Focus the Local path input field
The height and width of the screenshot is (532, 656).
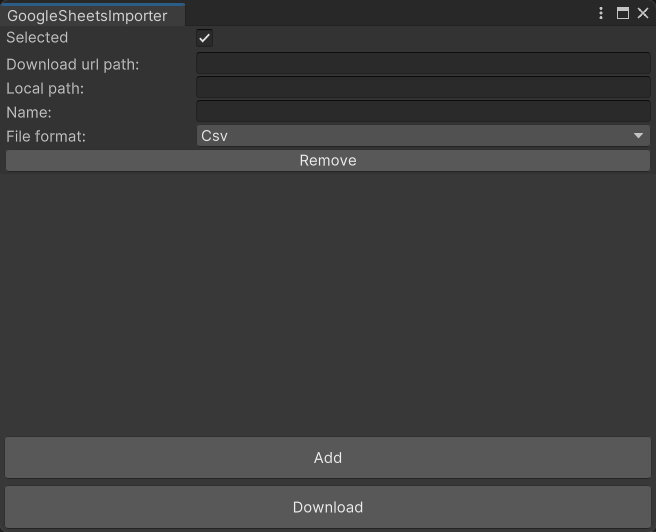coord(423,87)
